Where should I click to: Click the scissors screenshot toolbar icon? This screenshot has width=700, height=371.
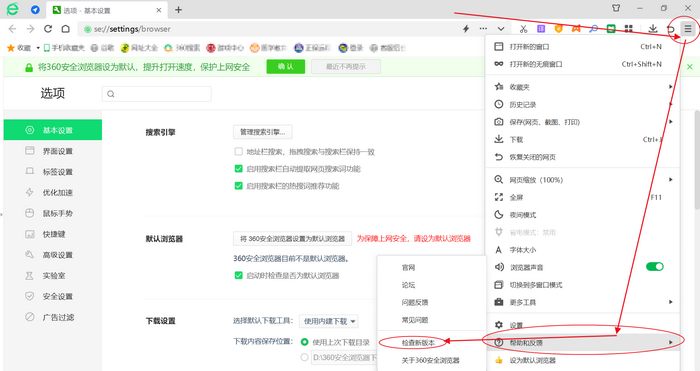pyautogui.click(x=523, y=29)
